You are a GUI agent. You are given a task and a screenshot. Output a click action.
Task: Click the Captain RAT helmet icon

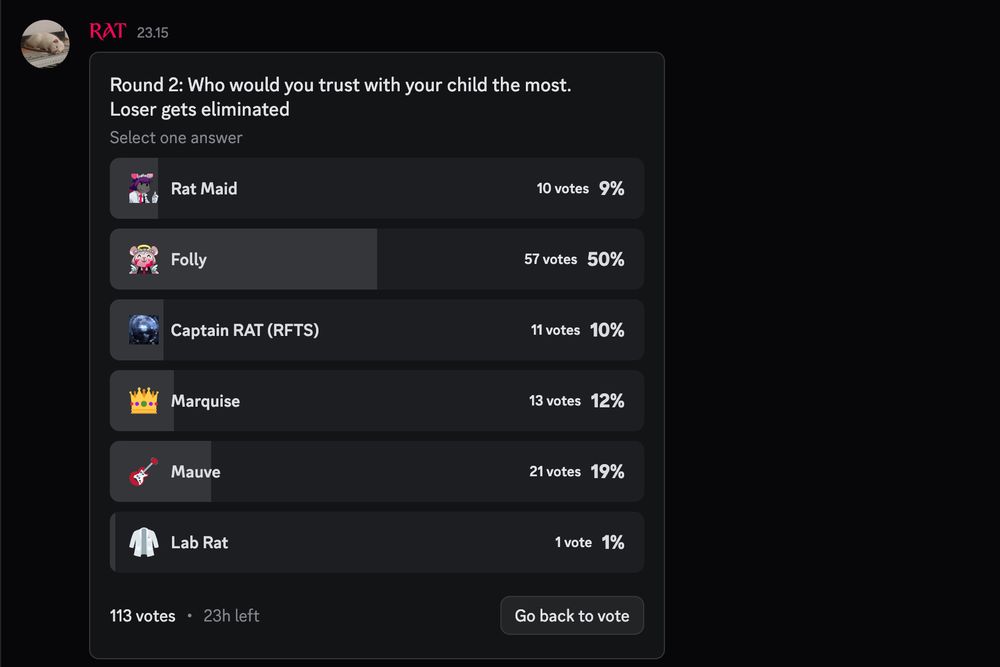coord(143,330)
